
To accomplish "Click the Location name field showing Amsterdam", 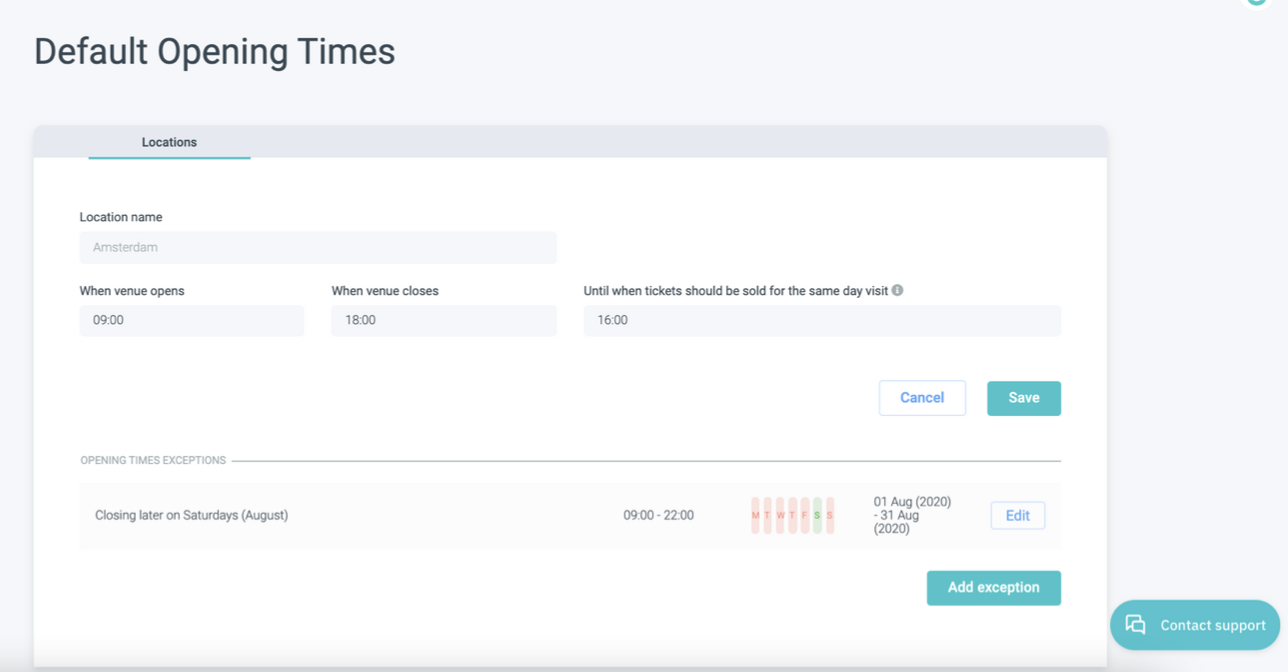I will (317, 248).
